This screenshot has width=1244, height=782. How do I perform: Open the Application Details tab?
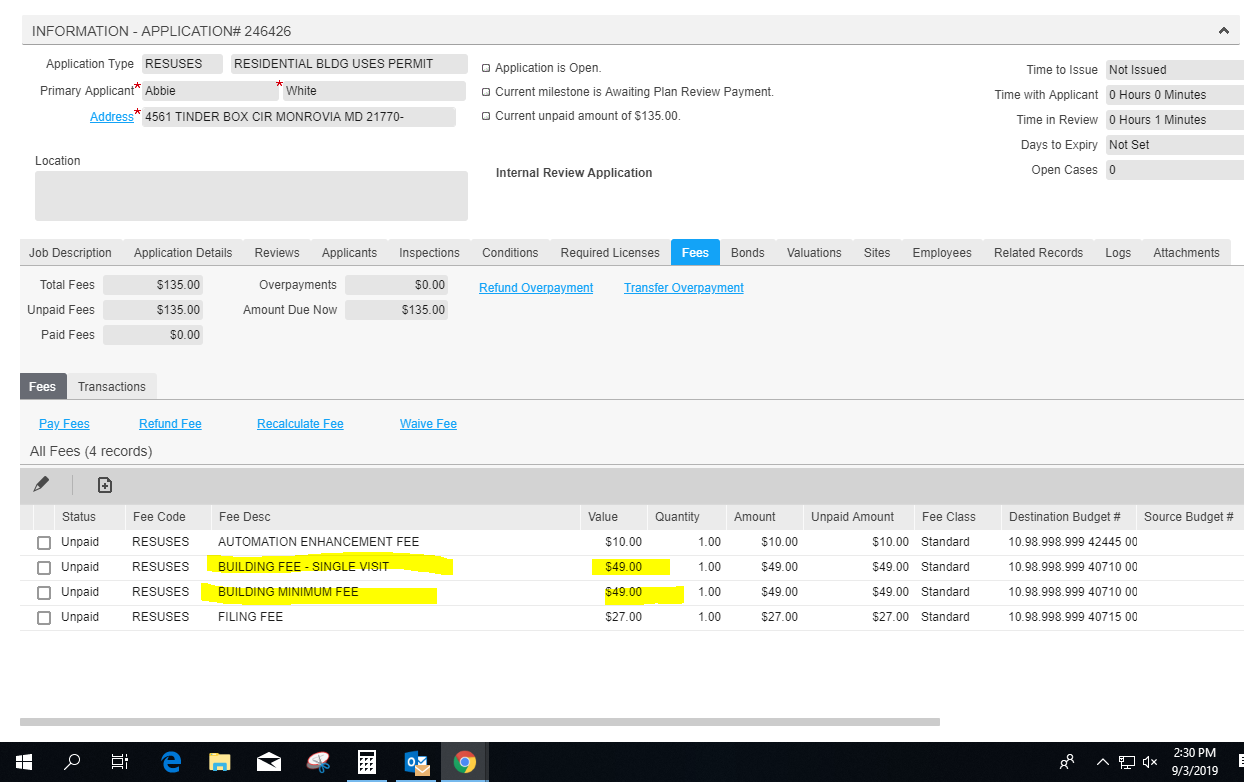(183, 253)
